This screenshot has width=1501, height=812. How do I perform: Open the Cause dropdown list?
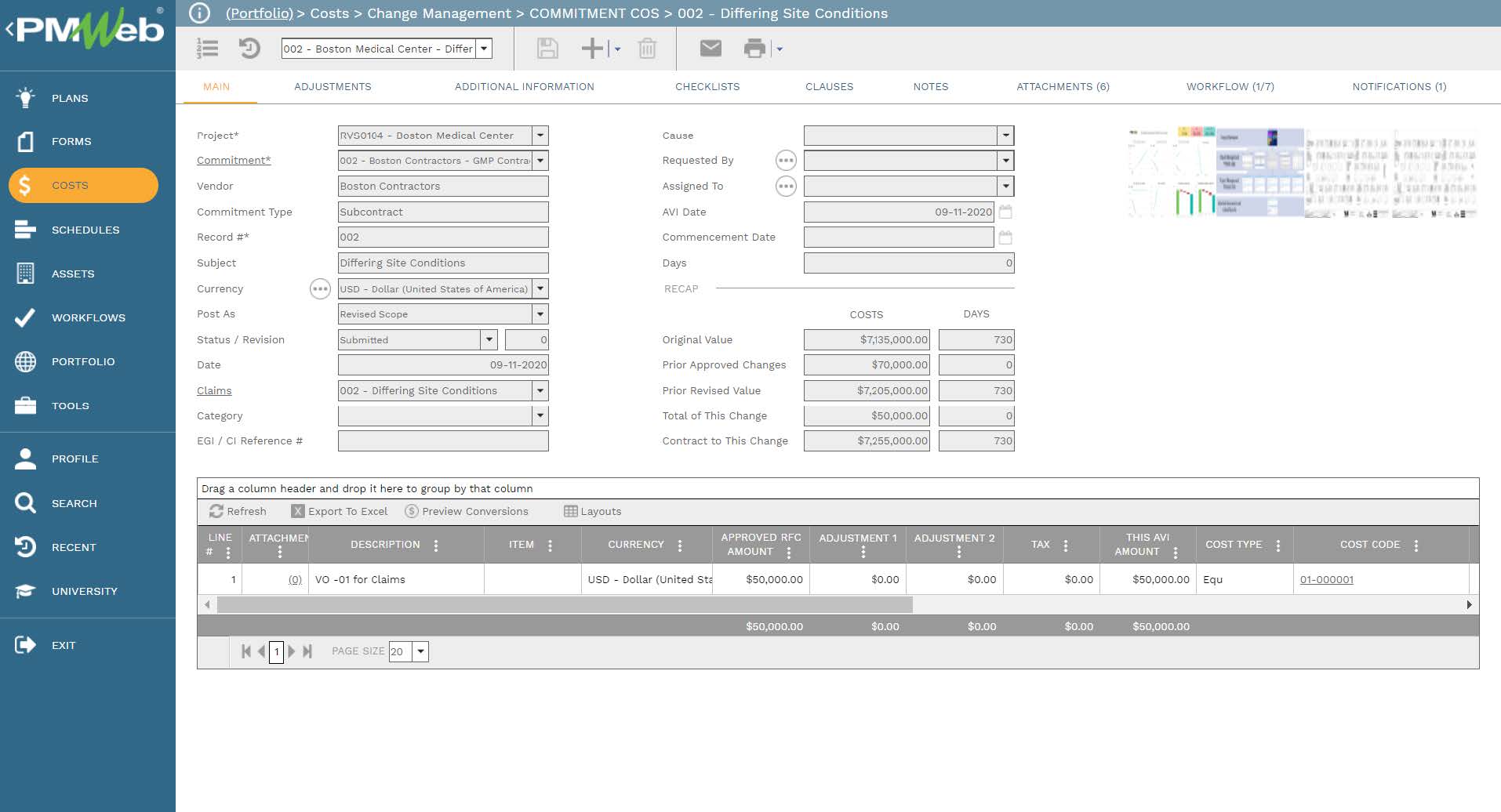1005,136
